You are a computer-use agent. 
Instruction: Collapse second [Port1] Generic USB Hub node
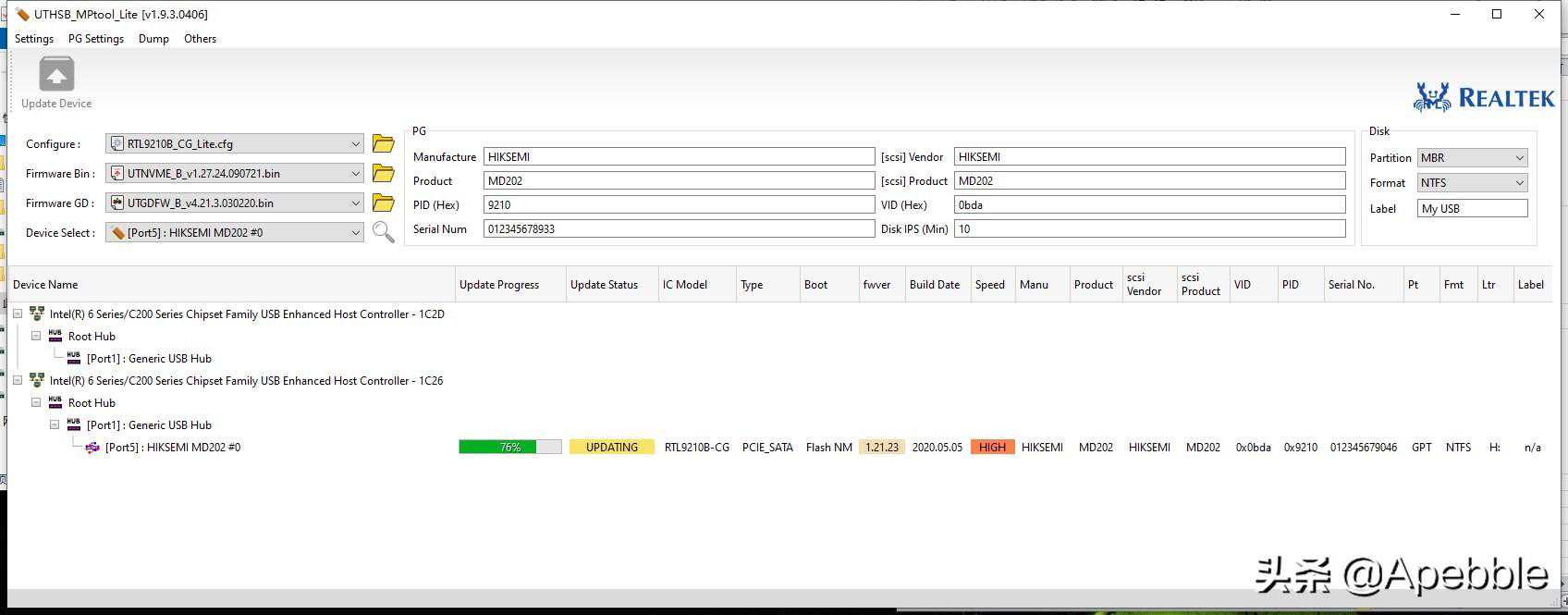pyautogui.click(x=55, y=425)
